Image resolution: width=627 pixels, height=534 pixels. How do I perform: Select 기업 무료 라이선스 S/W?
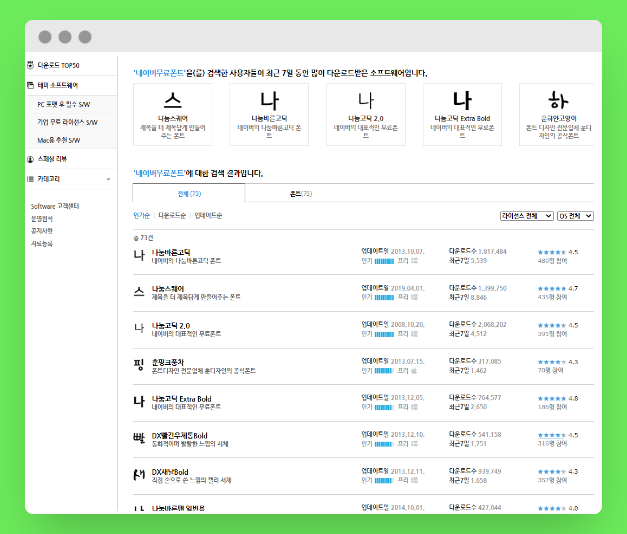coord(68,122)
